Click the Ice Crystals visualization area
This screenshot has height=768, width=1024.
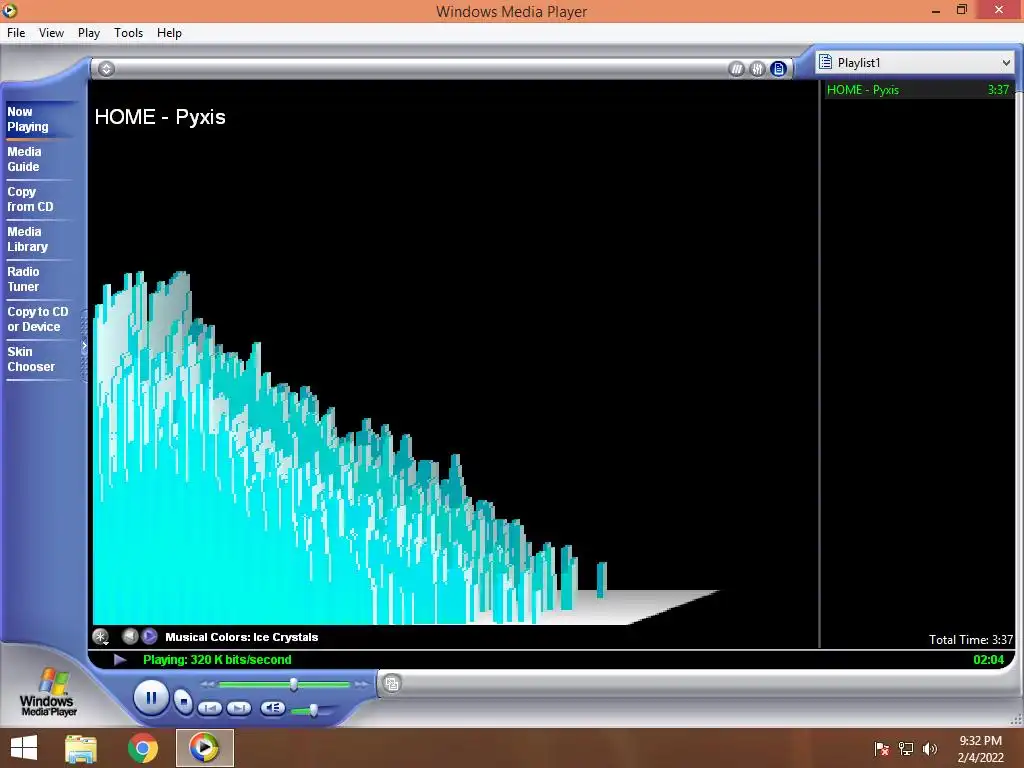click(x=453, y=353)
